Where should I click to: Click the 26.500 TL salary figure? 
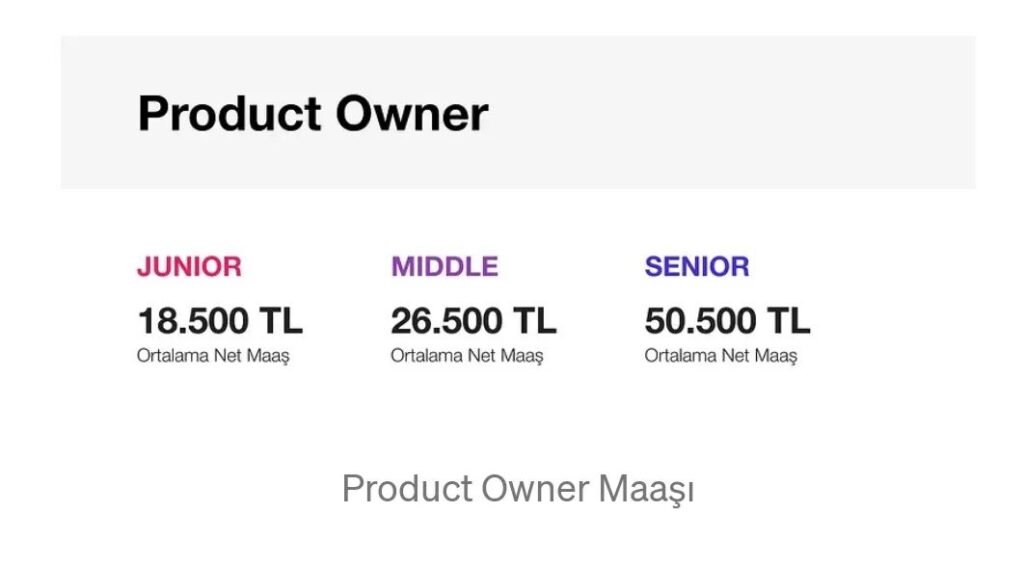pyautogui.click(x=473, y=321)
